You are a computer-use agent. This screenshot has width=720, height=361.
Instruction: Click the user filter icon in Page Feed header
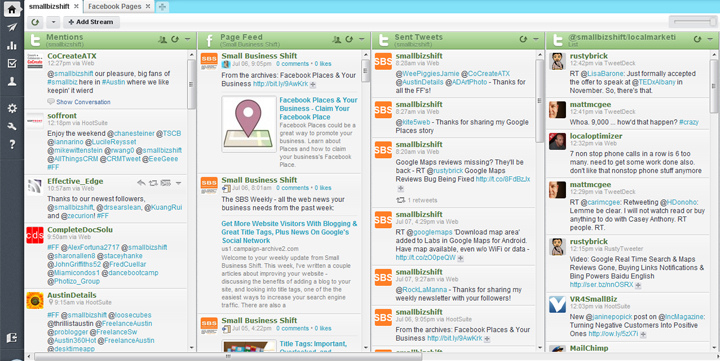tap(337, 39)
